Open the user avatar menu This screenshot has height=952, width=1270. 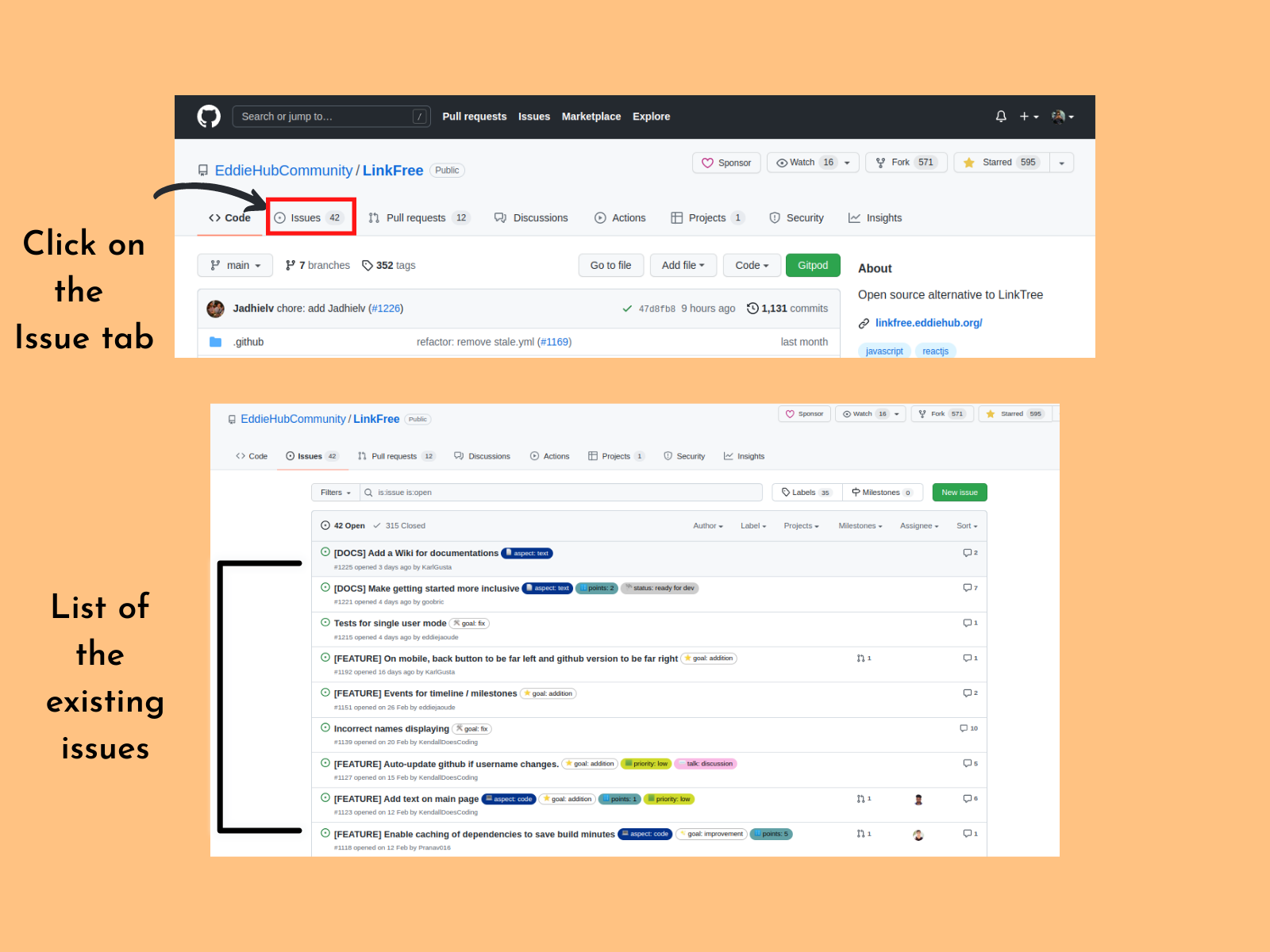click(x=1061, y=117)
